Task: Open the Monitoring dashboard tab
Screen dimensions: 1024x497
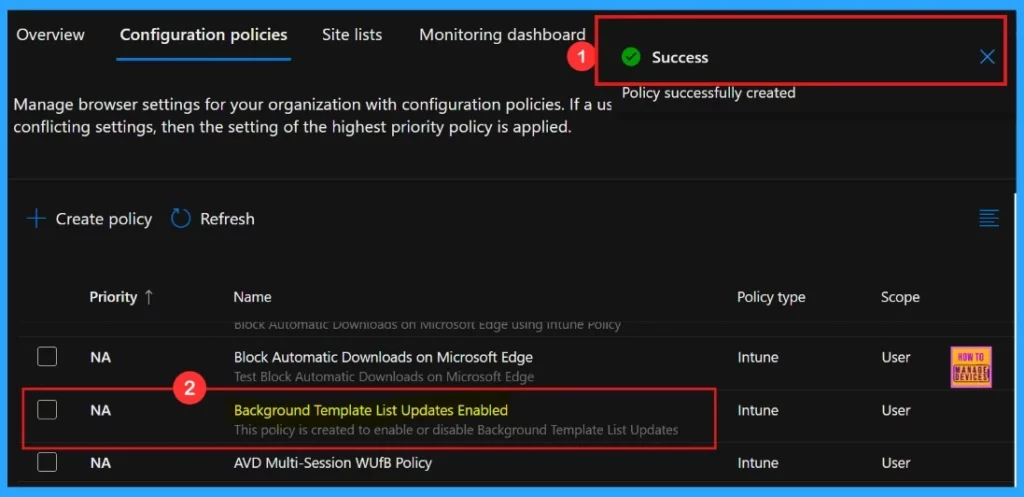Action: (502, 35)
